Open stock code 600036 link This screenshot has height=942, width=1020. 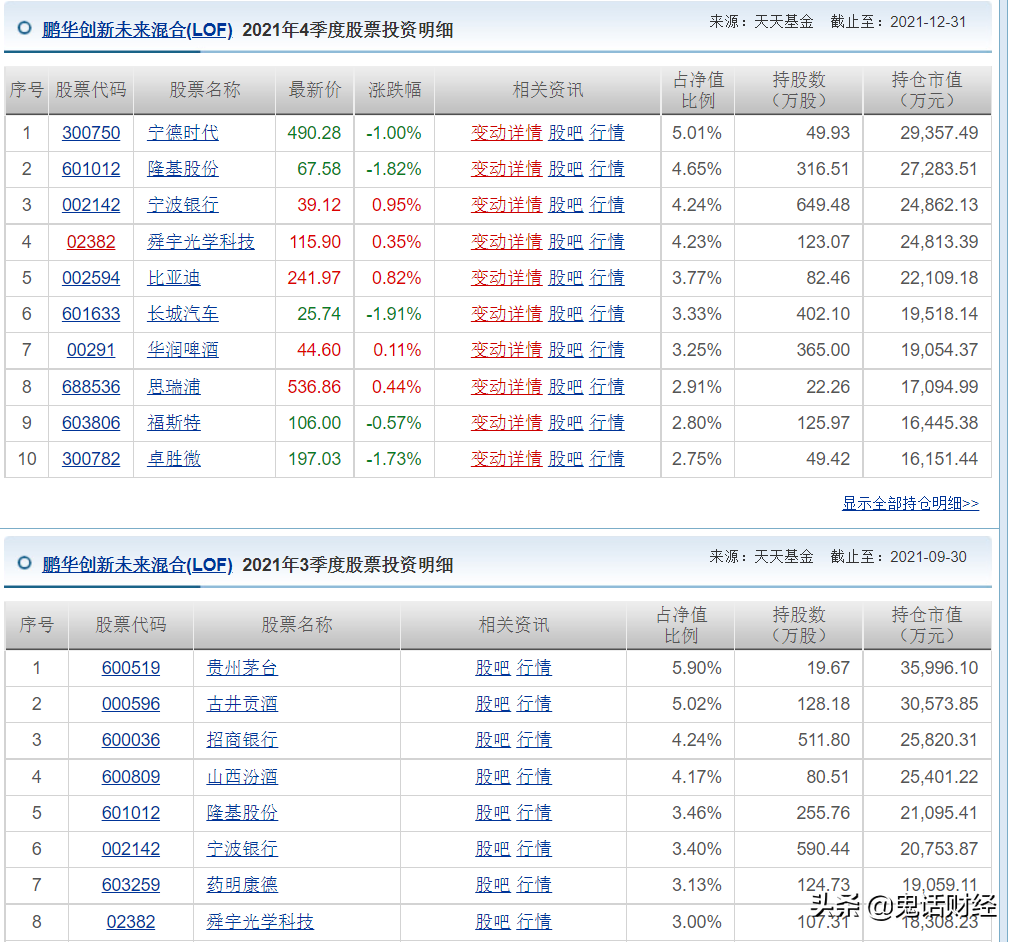tap(131, 740)
